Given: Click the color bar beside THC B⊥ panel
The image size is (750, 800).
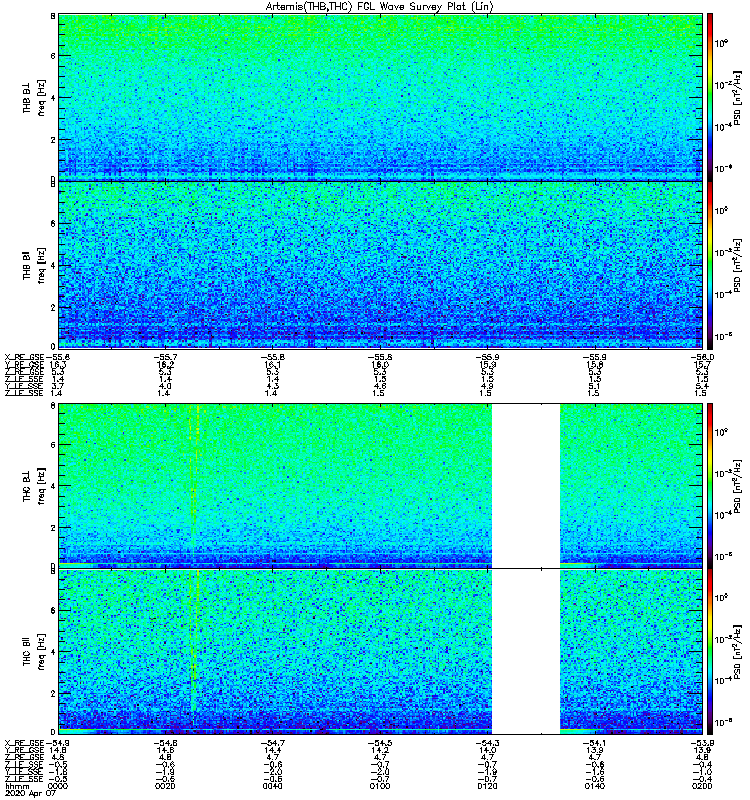Looking at the screenshot, I should pyautogui.click(x=710, y=485).
